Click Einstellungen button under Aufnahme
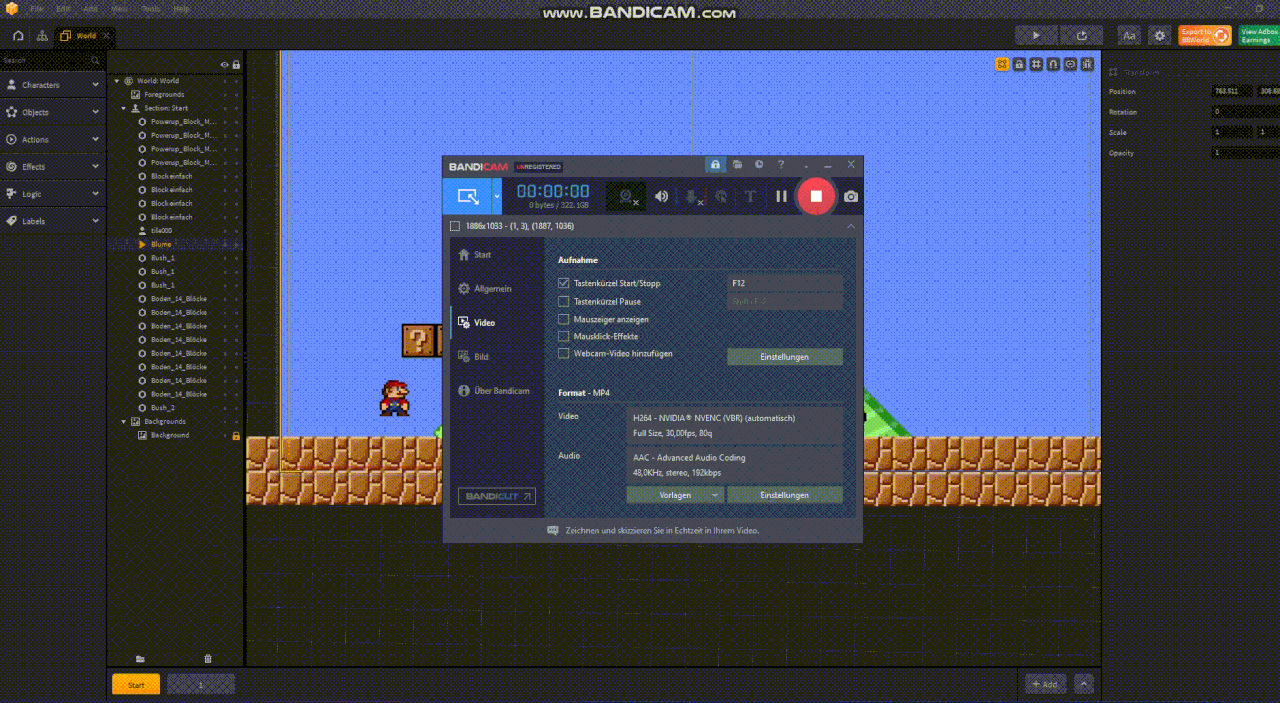Viewport: 1280px width, 703px height. [785, 356]
